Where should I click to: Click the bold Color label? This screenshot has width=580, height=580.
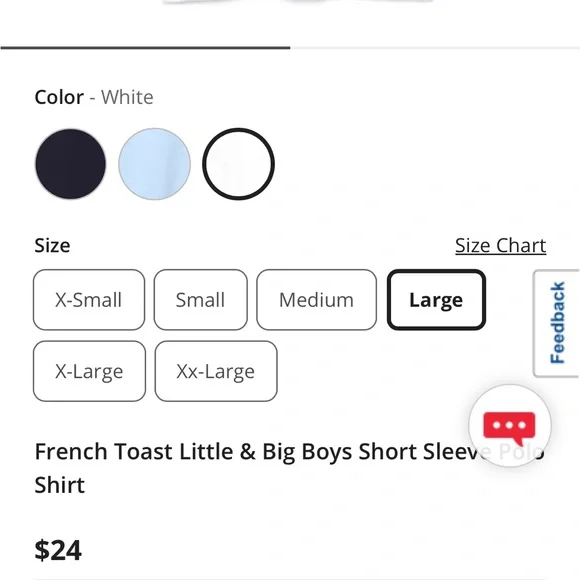tap(59, 97)
